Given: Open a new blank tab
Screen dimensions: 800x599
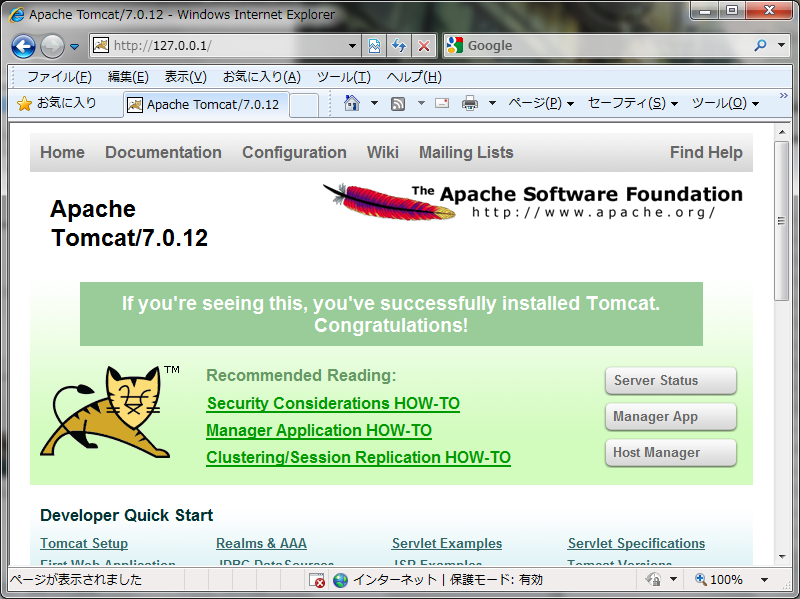Looking at the screenshot, I should point(304,105).
